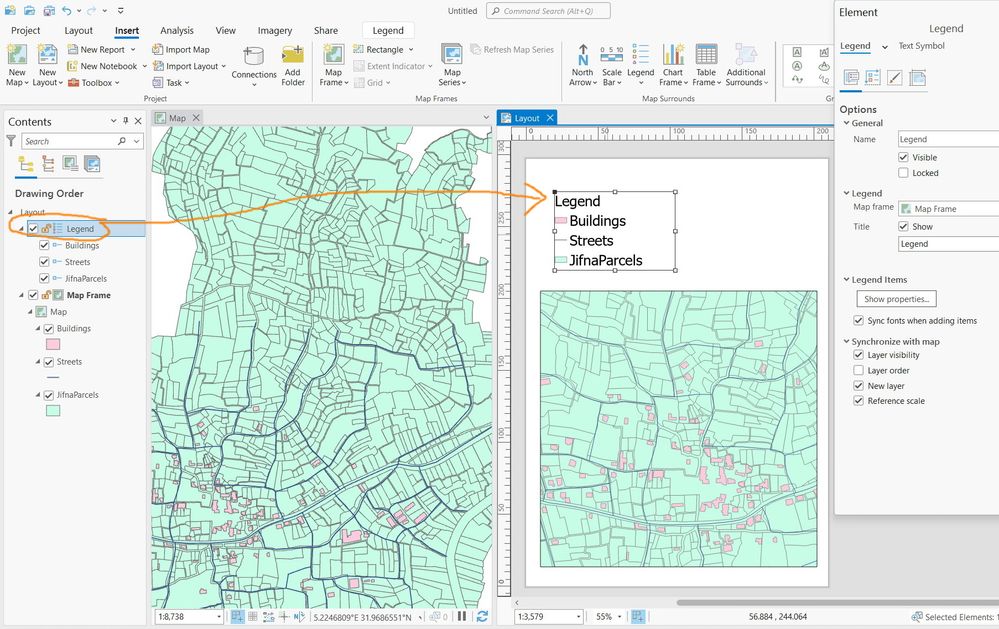Insert a Scale Bar element
This screenshot has height=629, width=999.
[611, 64]
